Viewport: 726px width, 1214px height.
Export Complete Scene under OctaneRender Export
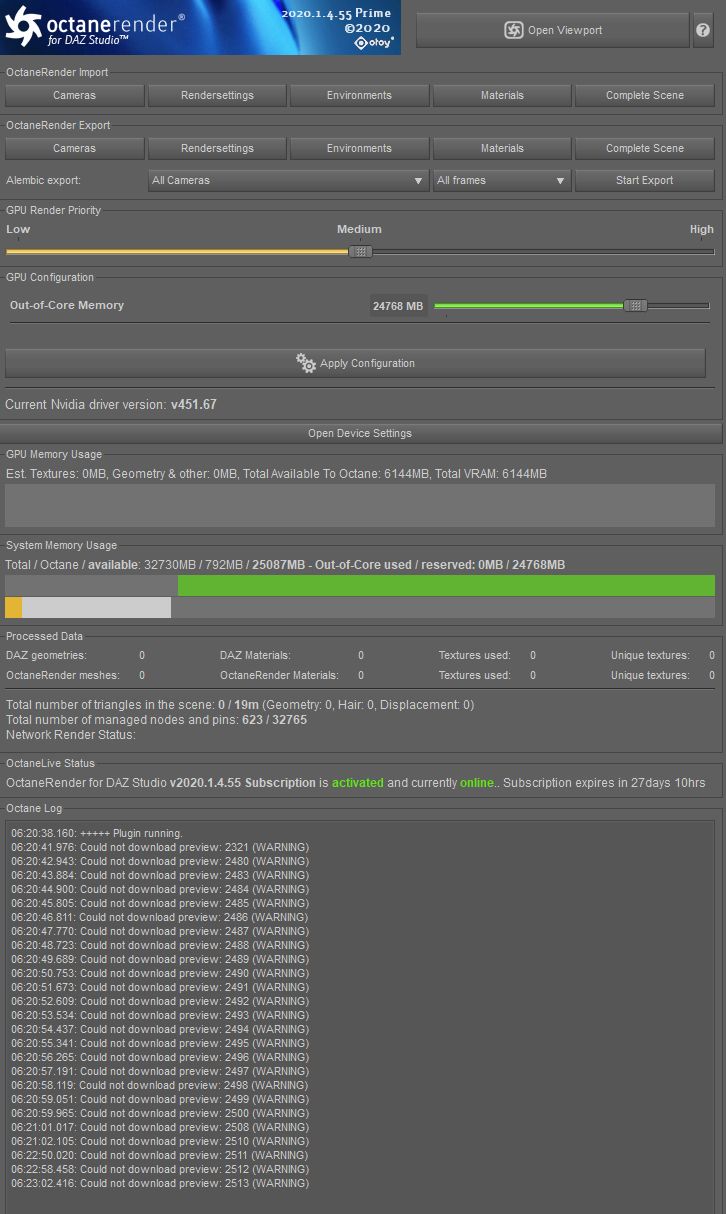point(645,148)
